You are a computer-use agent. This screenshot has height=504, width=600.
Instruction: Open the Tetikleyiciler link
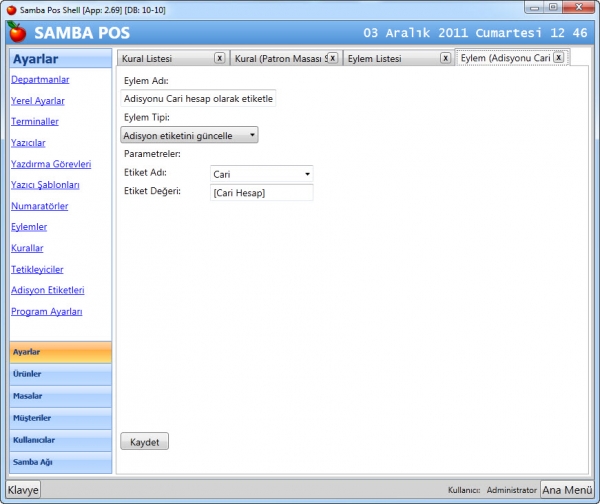37,269
